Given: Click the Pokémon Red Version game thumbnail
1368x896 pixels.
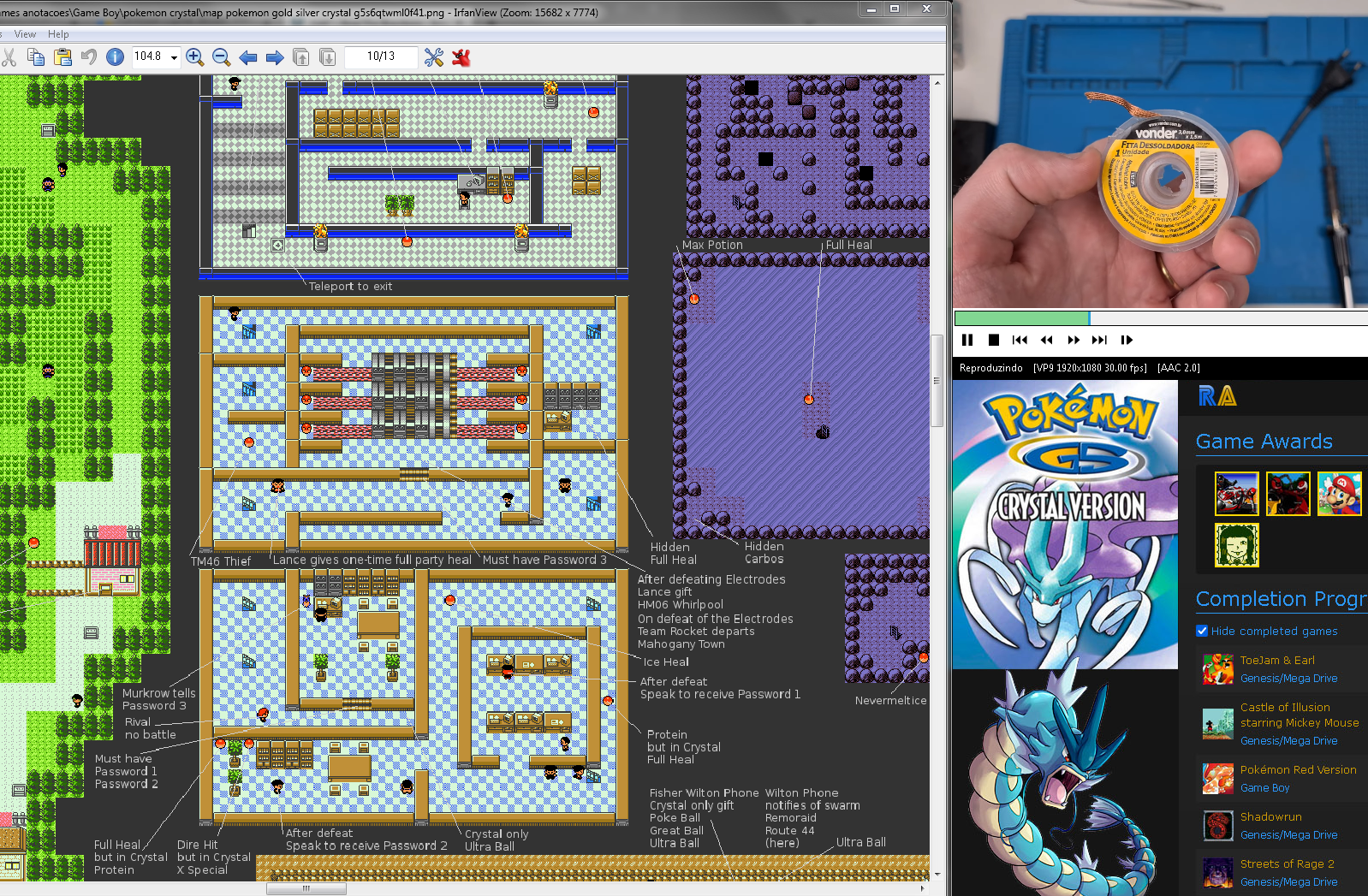Looking at the screenshot, I should coord(1218,779).
